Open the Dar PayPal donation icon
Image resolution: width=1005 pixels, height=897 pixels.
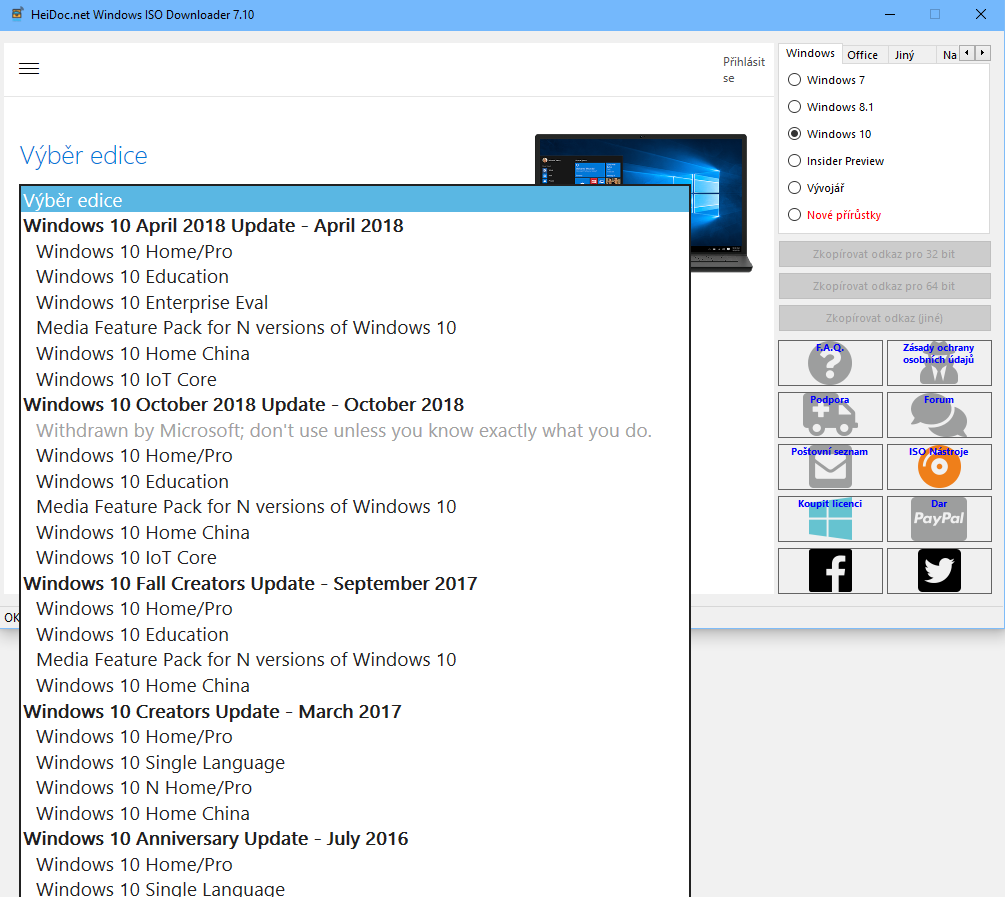(939, 519)
